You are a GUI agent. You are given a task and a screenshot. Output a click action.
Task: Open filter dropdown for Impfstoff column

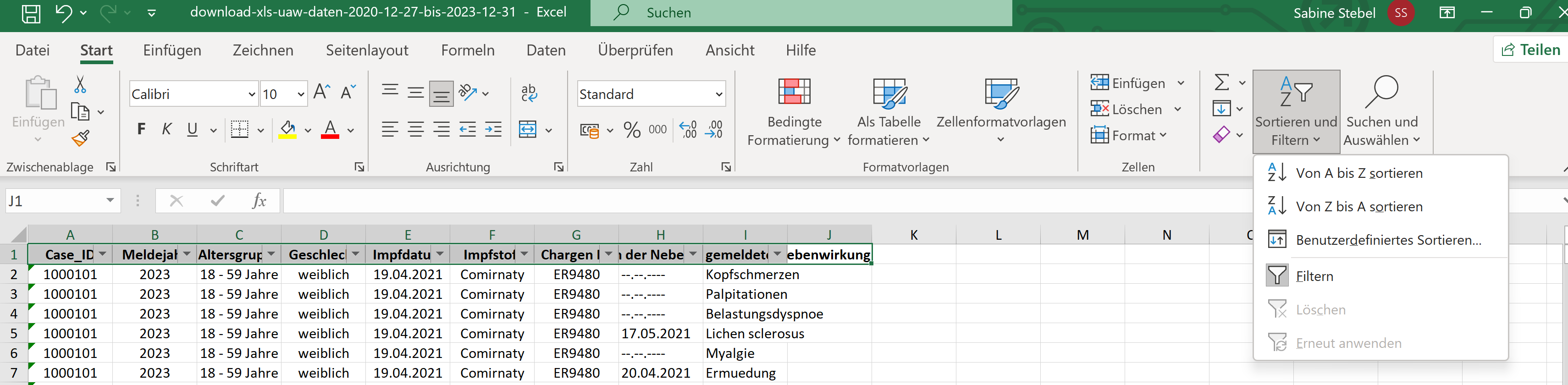(525, 254)
